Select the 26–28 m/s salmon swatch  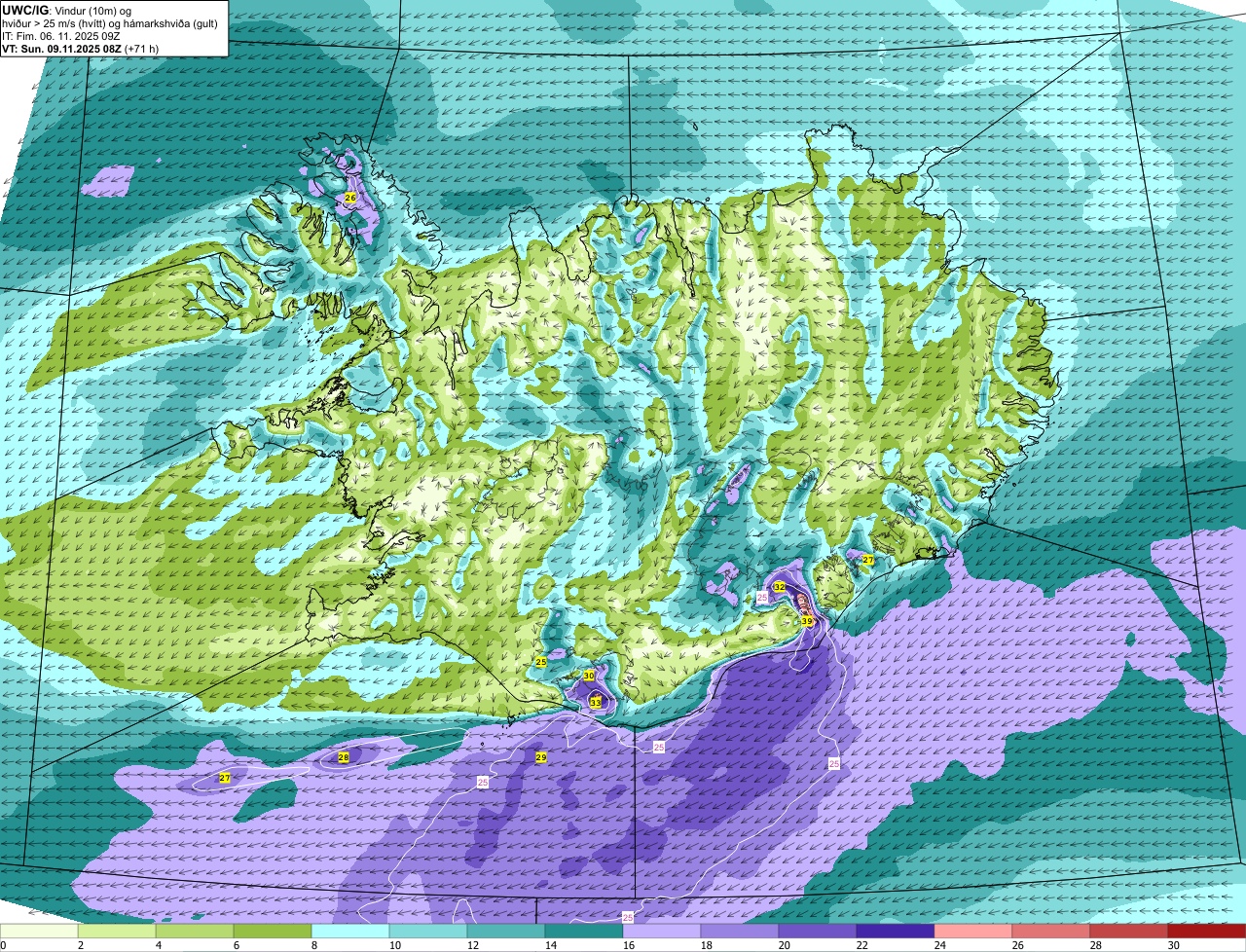click(1051, 932)
